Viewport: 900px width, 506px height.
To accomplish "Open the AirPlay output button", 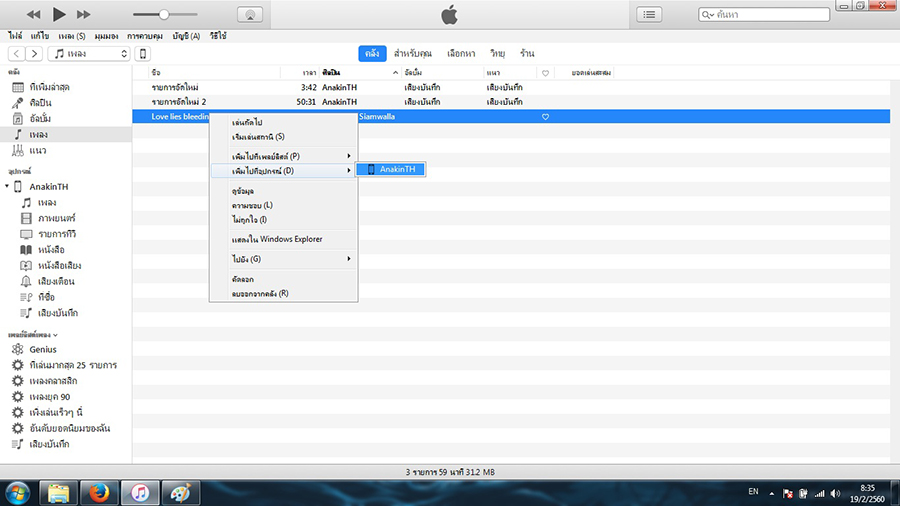I will [x=250, y=14].
